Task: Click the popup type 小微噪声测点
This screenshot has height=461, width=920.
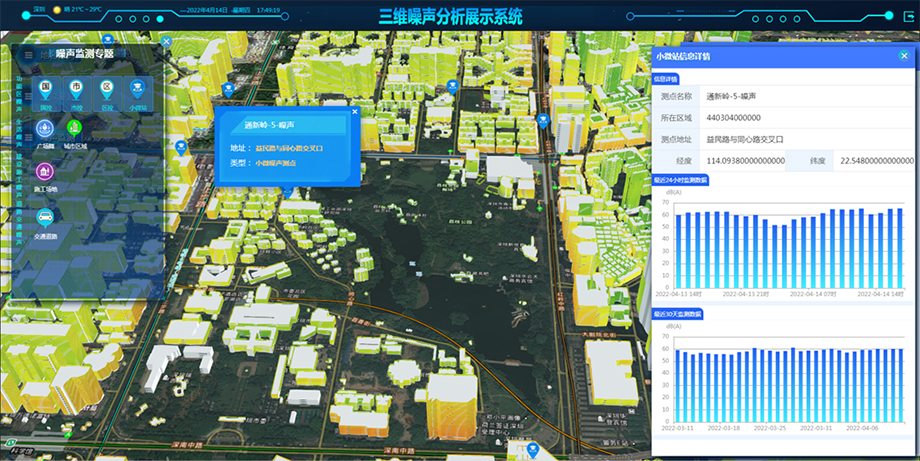Action: [276, 163]
